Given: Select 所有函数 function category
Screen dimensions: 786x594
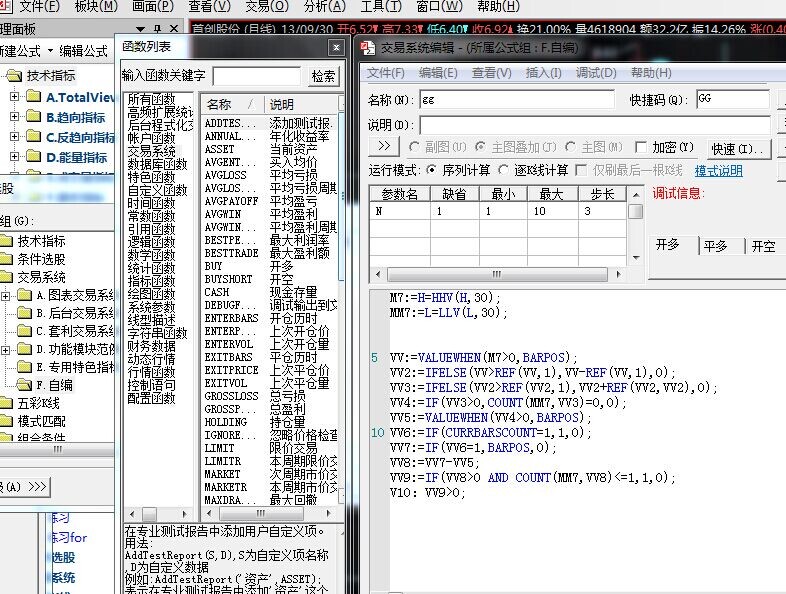Looking at the screenshot, I should pos(151,99).
